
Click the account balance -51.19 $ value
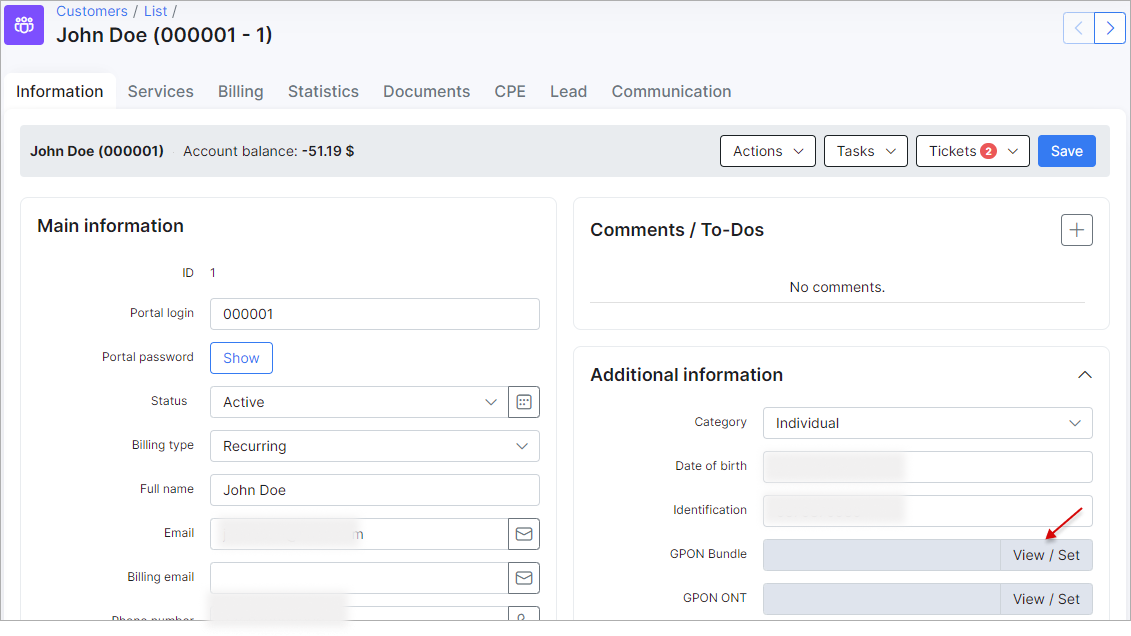(x=328, y=151)
